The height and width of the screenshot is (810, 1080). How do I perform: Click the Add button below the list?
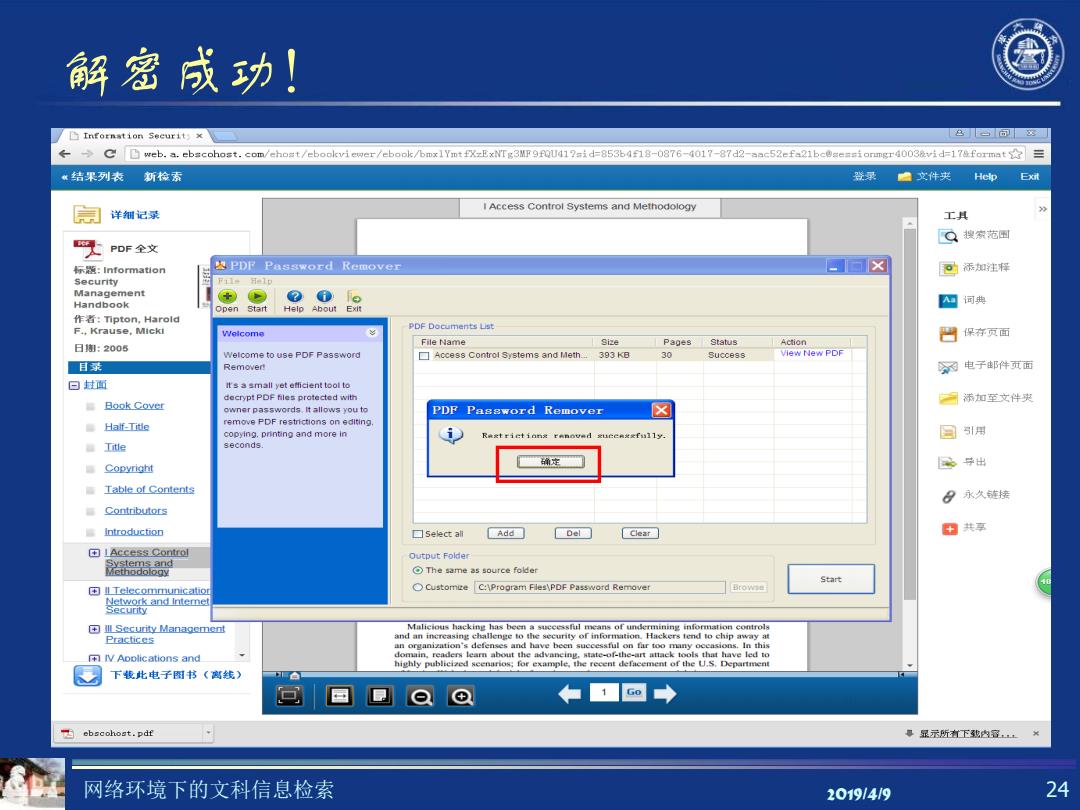click(506, 533)
